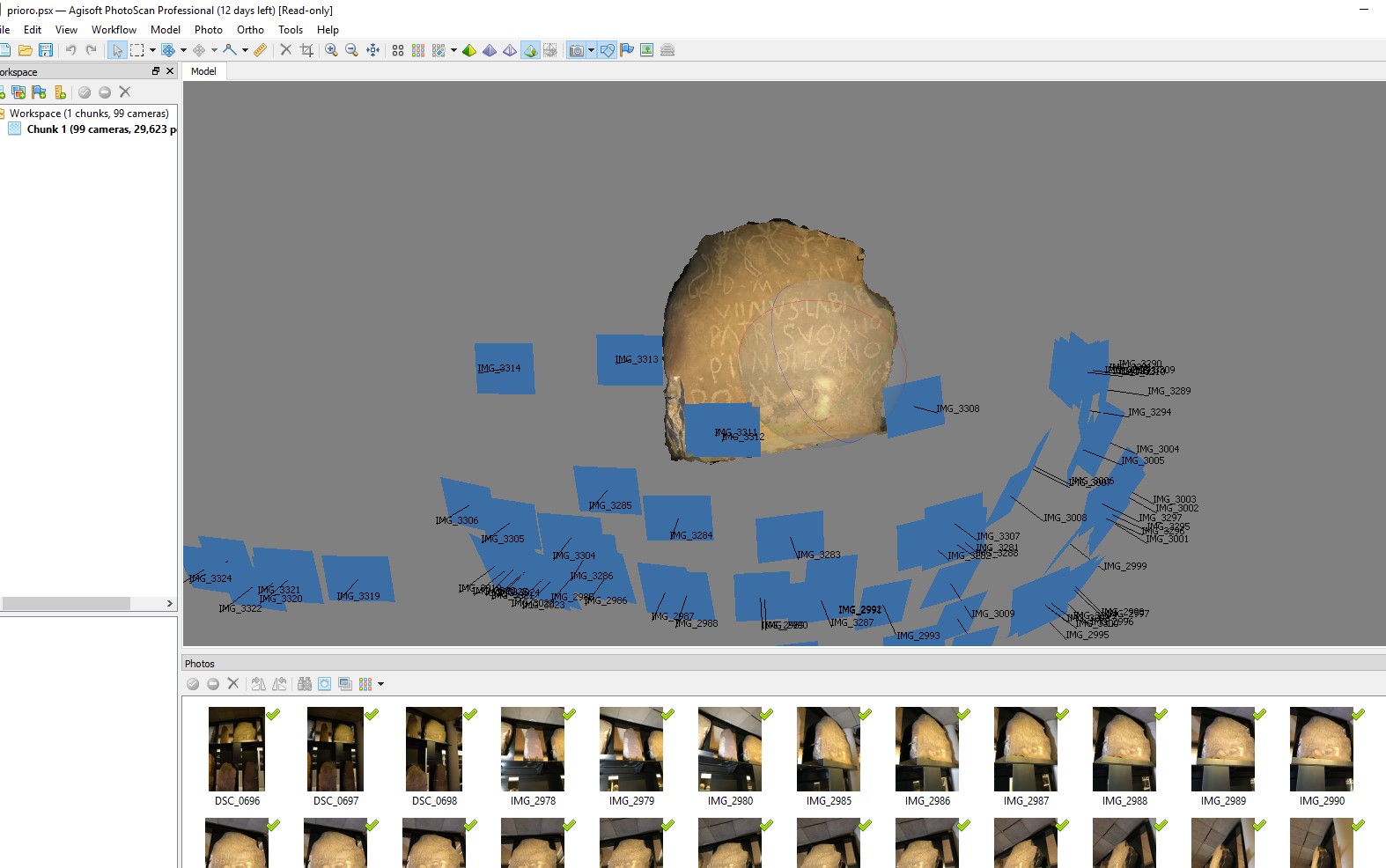Close the Workspace panel
1386x868 pixels.
pyautogui.click(x=170, y=71)
